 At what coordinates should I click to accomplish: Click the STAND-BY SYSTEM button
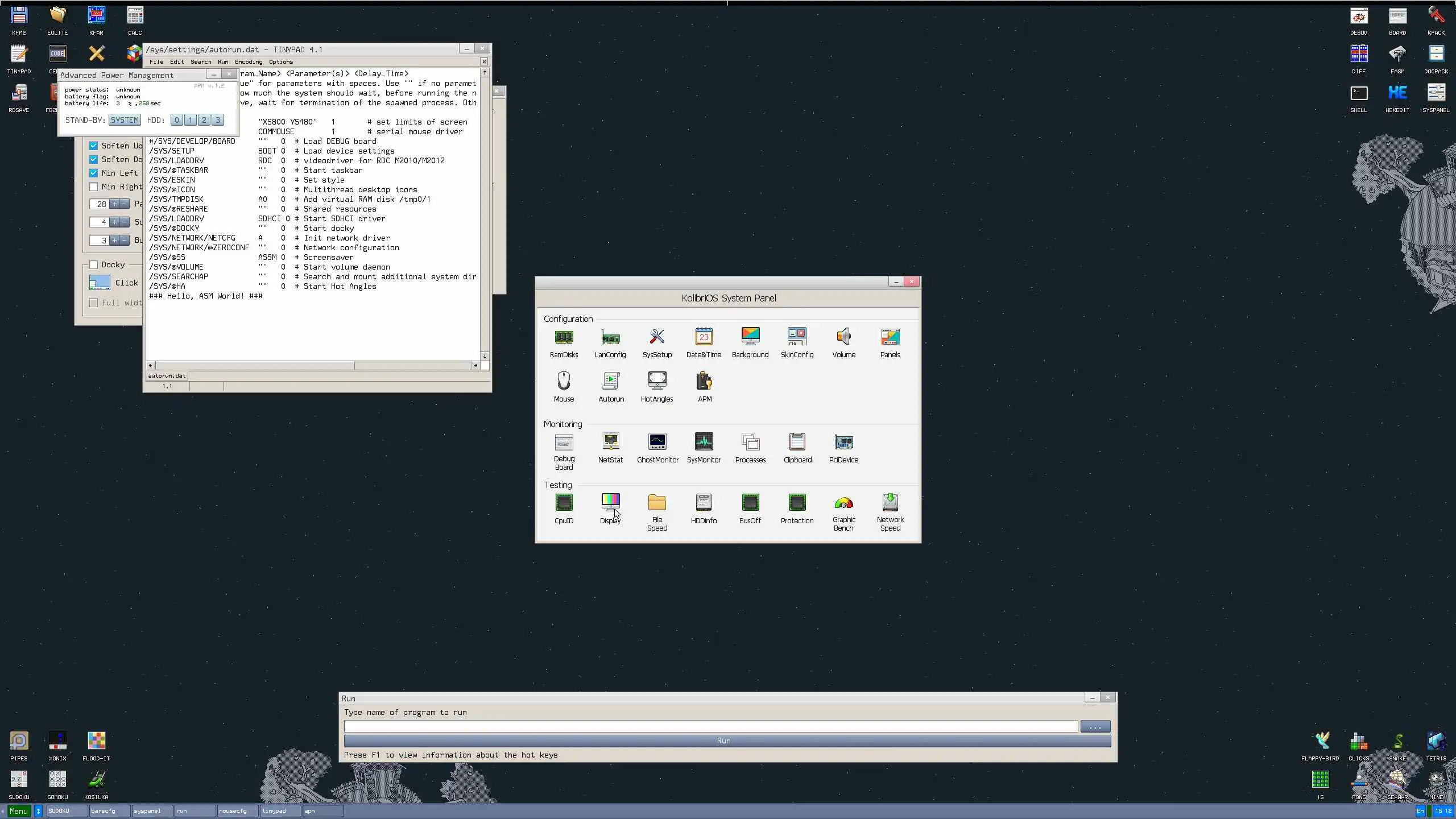(x=125, y=120)
